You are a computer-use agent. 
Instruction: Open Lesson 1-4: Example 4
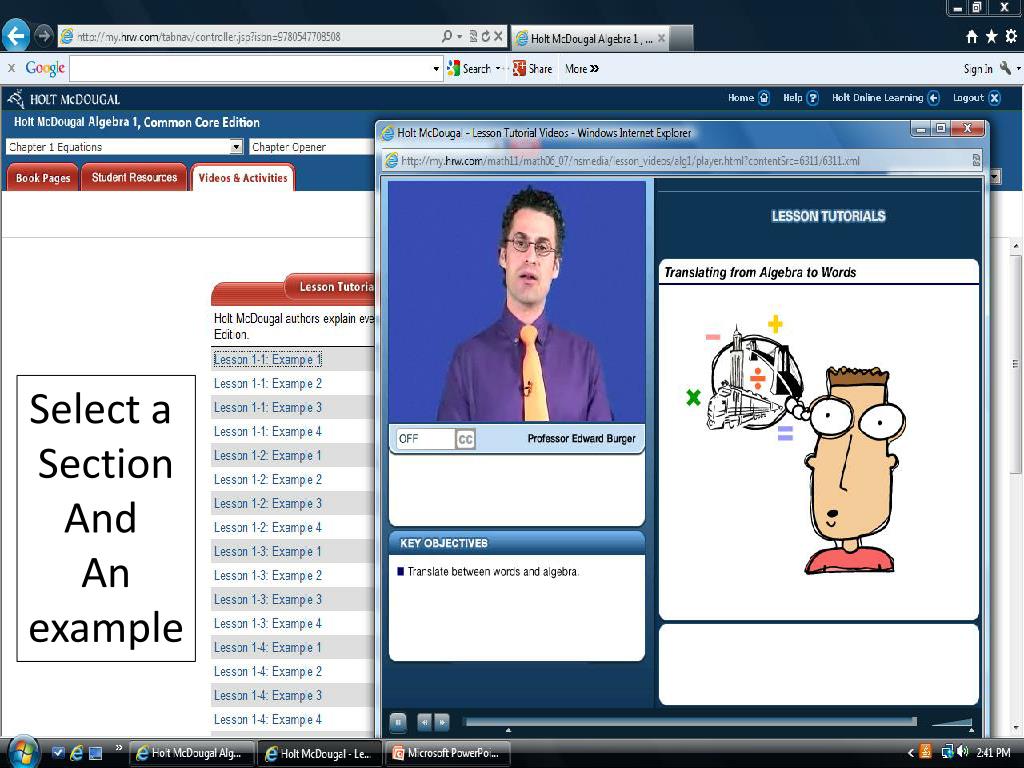(x=268, y=720)
